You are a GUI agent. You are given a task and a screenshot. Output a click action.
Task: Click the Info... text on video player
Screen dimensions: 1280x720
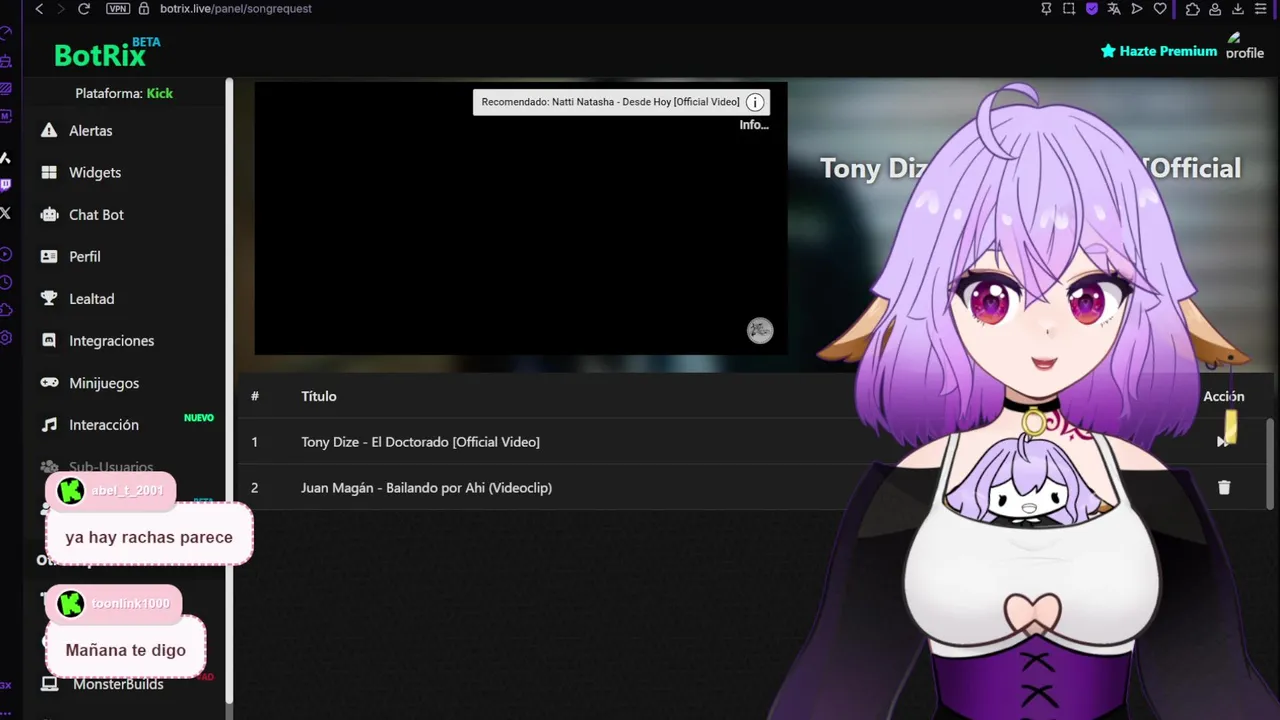pos(754,125)
